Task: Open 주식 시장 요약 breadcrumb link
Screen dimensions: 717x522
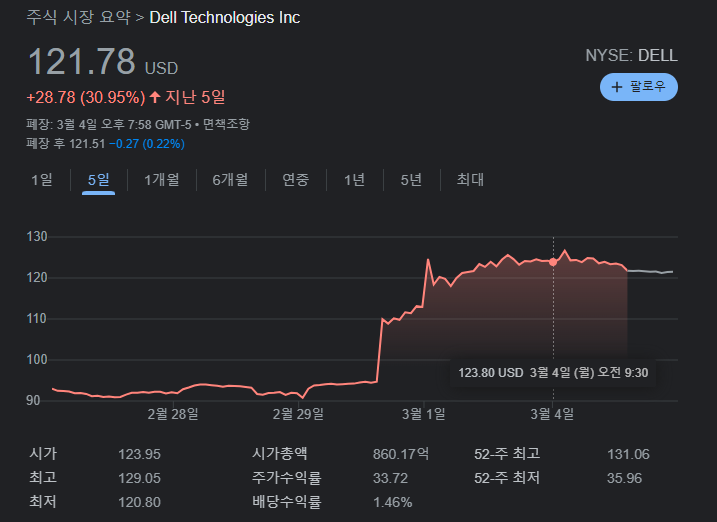Action: pos(78,17)
